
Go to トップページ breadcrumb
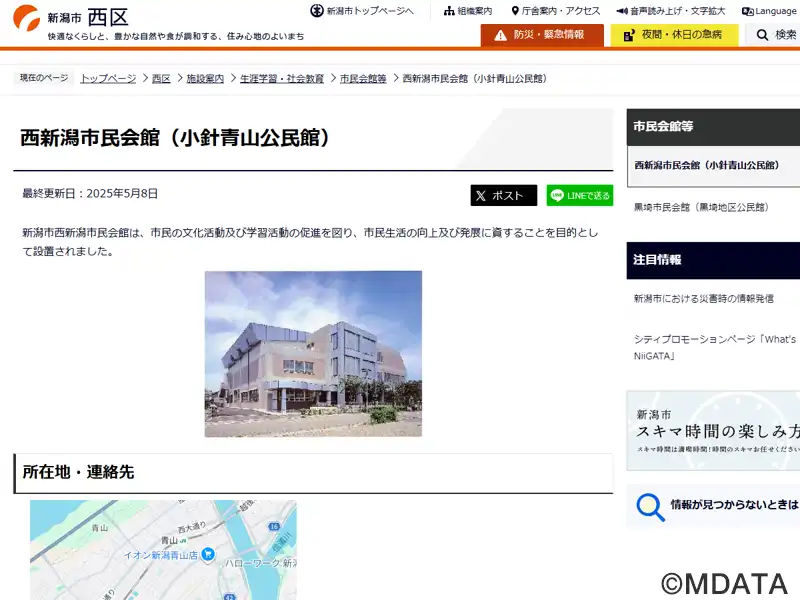coord(108,79)
